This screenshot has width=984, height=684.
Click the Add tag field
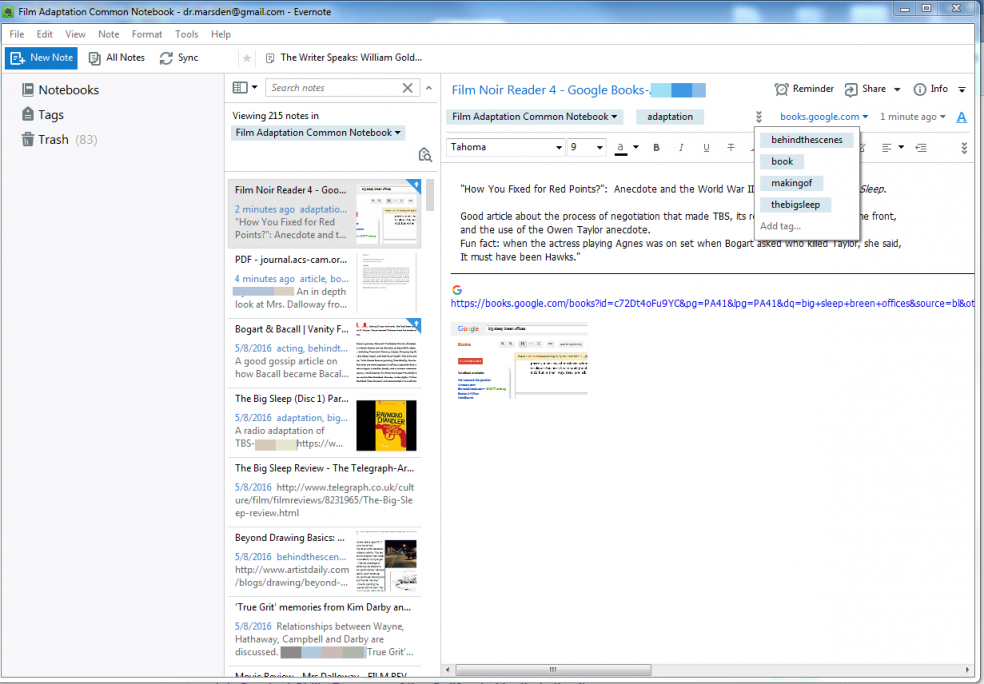point(780,226)
